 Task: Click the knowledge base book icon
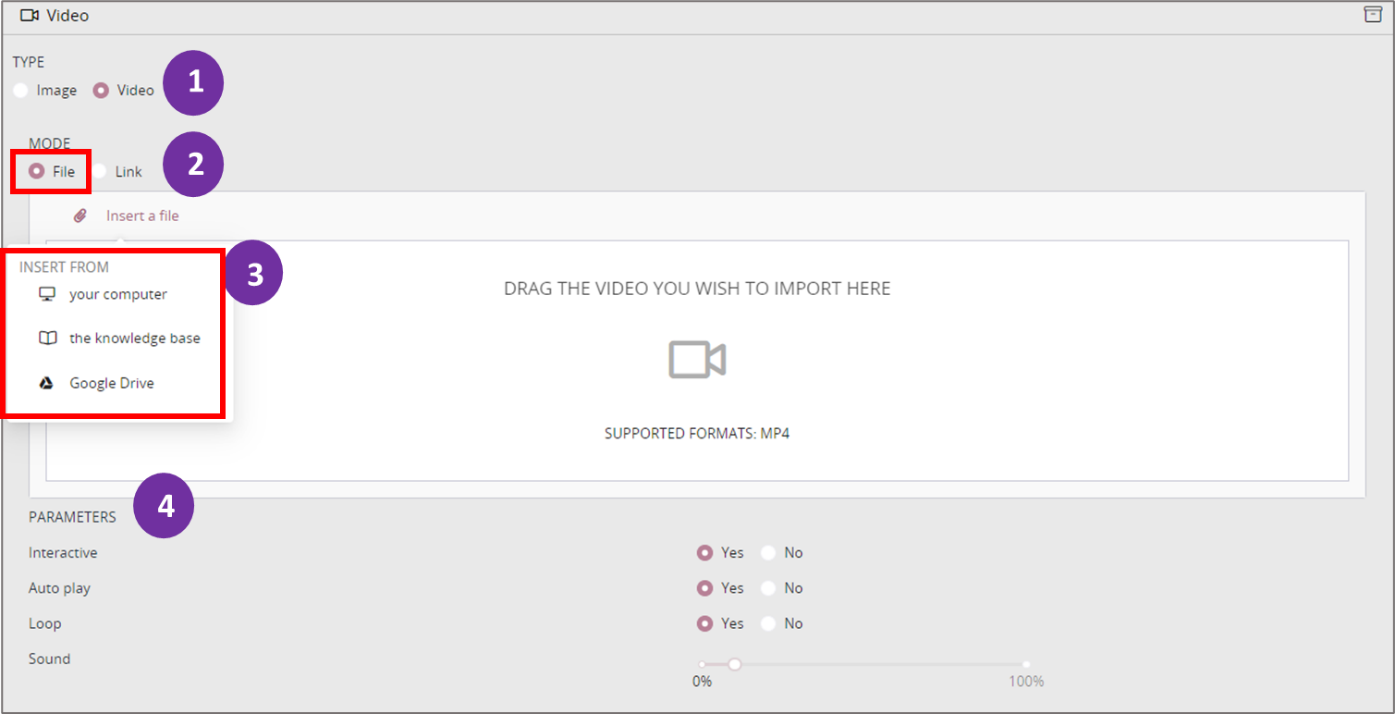click(x=47, y=338)
